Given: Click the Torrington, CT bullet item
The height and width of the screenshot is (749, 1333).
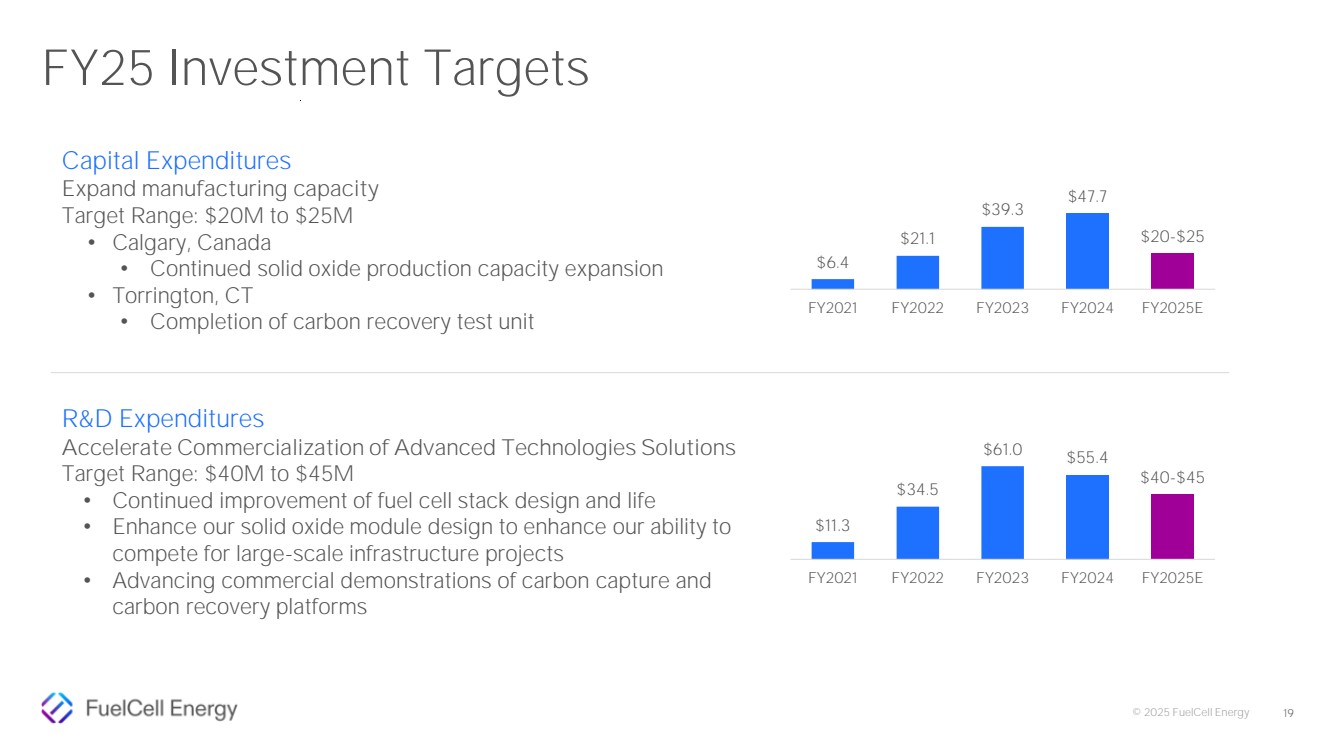Looking at the screenshot, I should pyautogui.click(x=183, y=295).
